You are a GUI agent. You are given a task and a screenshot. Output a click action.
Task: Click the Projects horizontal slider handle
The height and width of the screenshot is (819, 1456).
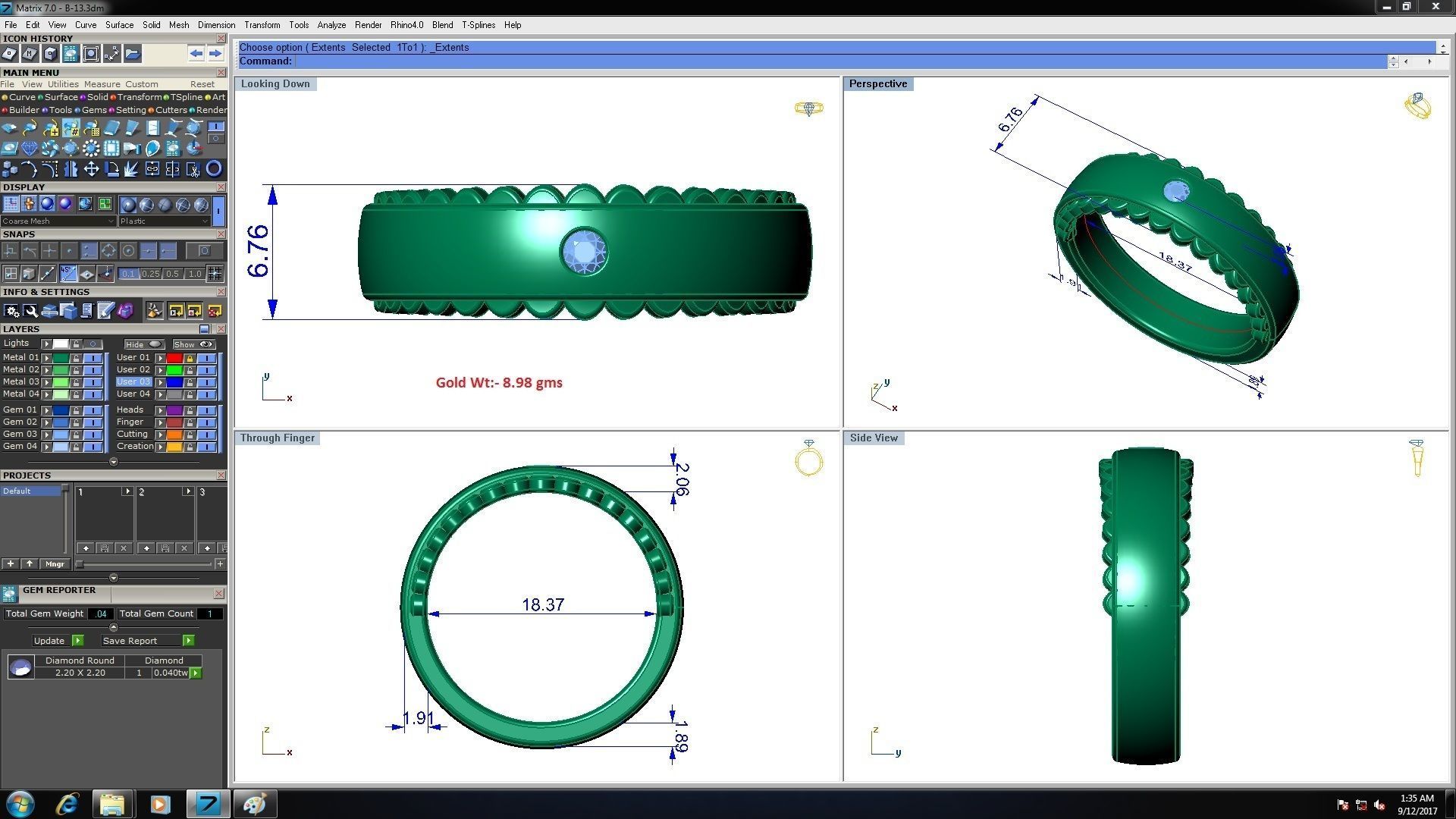click(x=79, y=563)
